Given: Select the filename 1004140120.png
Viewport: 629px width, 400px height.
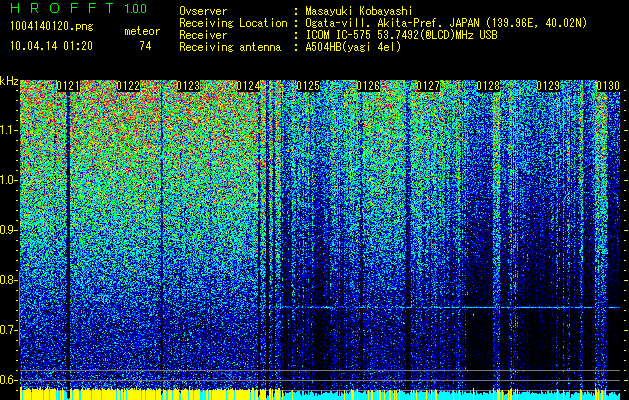Looking at the screenshot, I should 52,27.
